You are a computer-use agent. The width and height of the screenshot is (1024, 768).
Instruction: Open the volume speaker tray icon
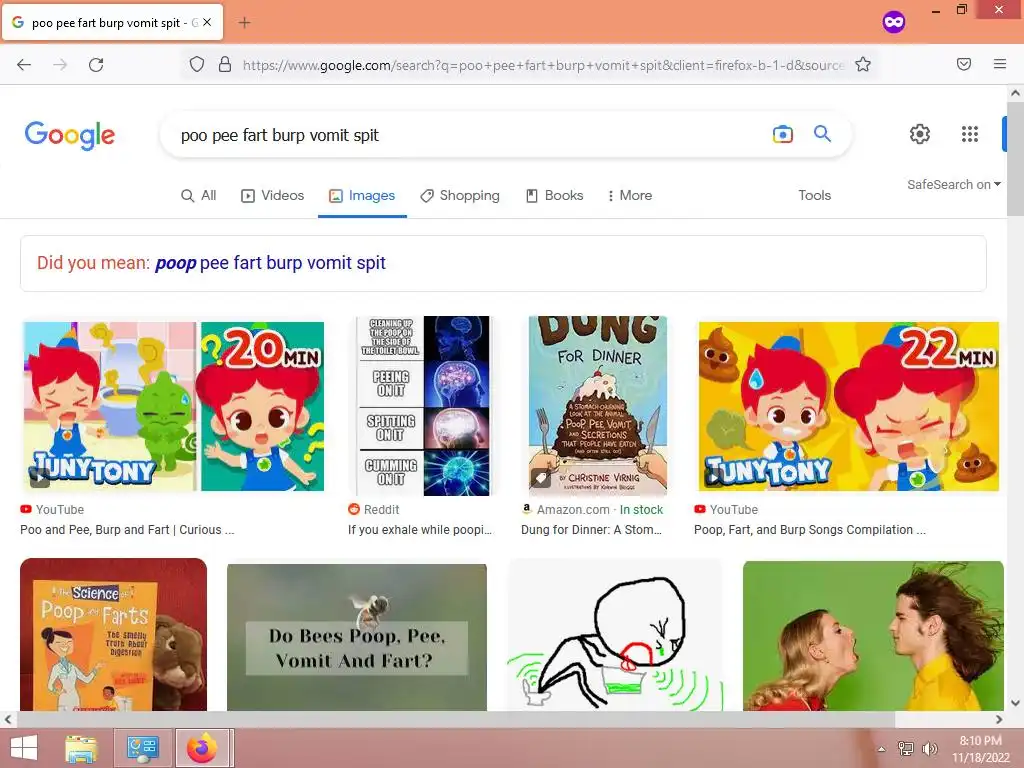pyautogui.click(x=929, y=749)
